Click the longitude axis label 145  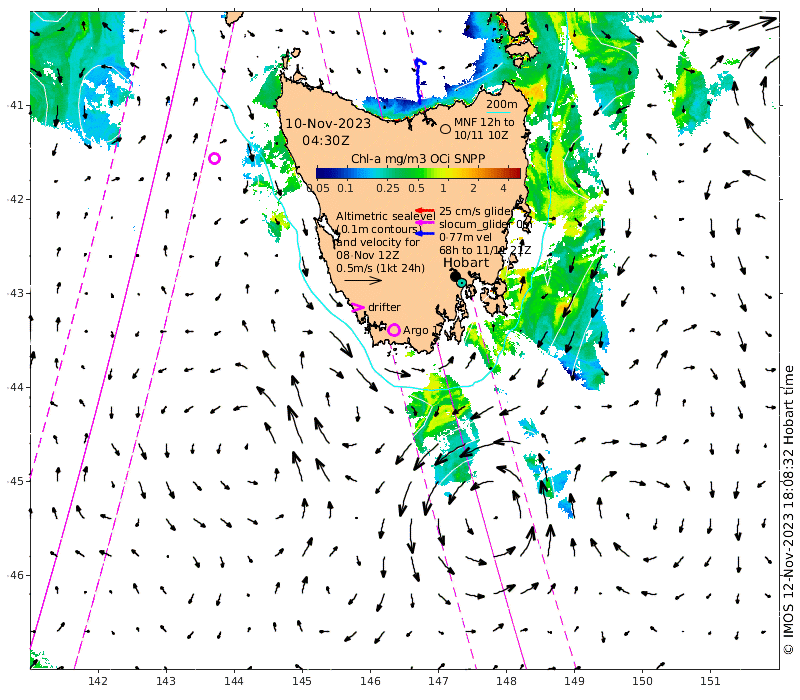click(x=302, y=681)
